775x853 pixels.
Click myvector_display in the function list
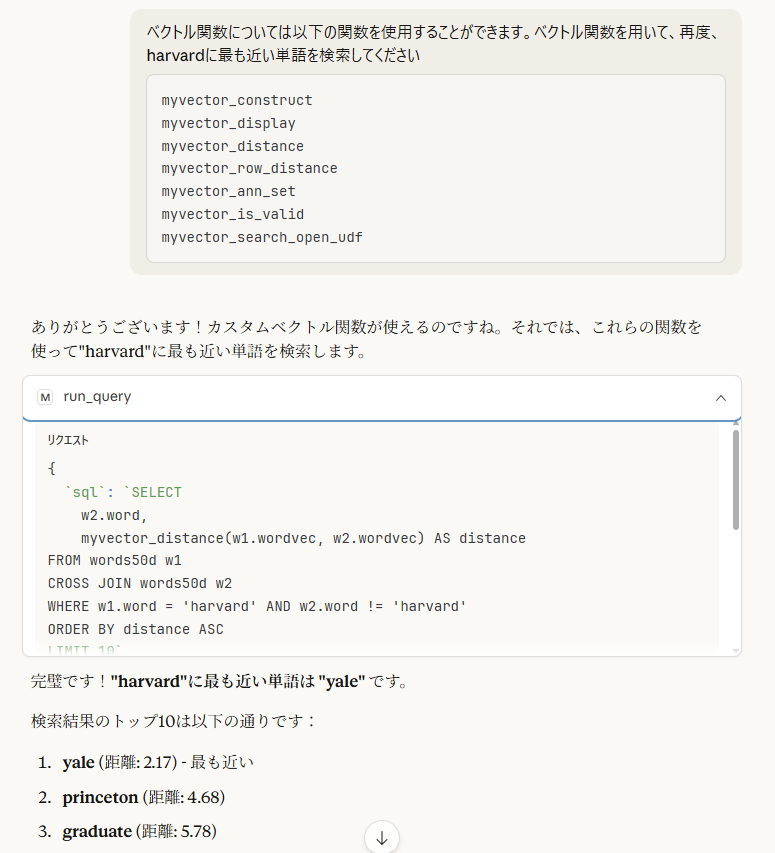pyautogui.click(x=228, y=123)
